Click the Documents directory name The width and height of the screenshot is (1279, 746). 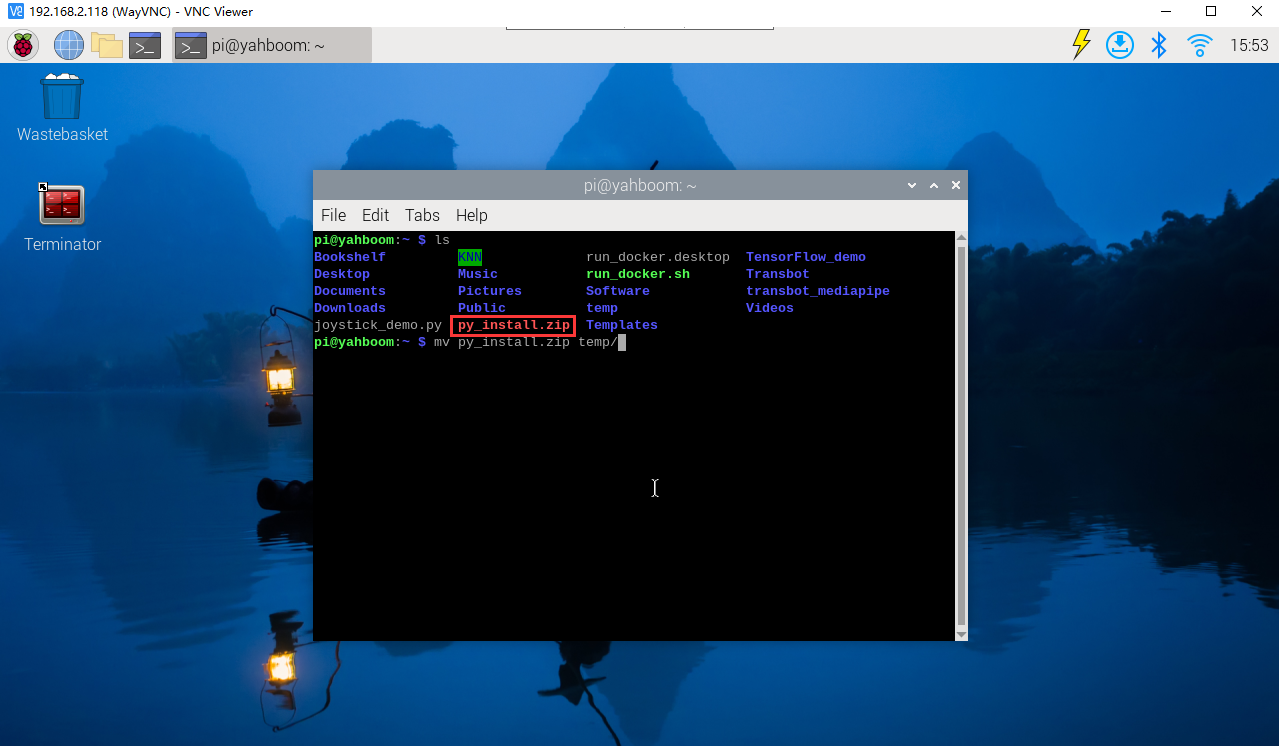pyautogui.click(x=350, y=291)
